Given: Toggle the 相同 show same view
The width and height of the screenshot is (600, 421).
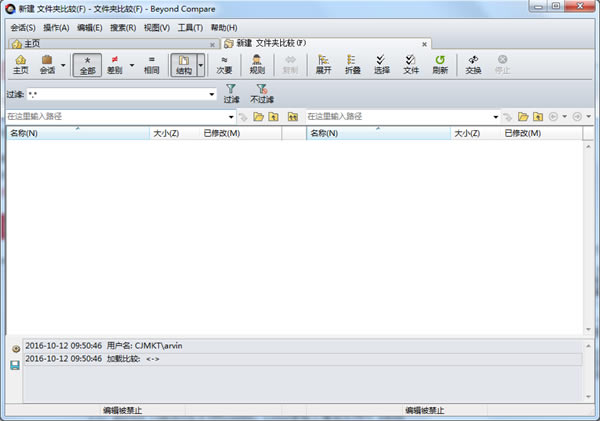Looking at the screenshot, I should [x=152, y=65].
